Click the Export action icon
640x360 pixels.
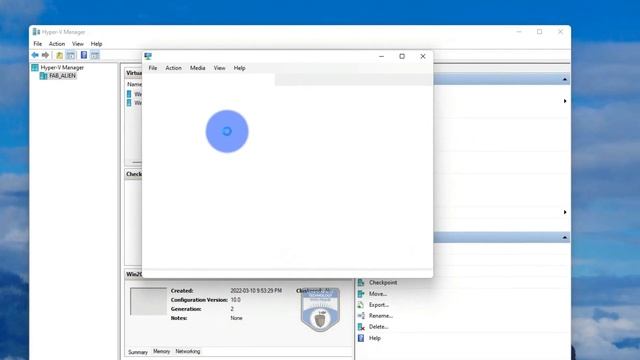click(361, 305)
